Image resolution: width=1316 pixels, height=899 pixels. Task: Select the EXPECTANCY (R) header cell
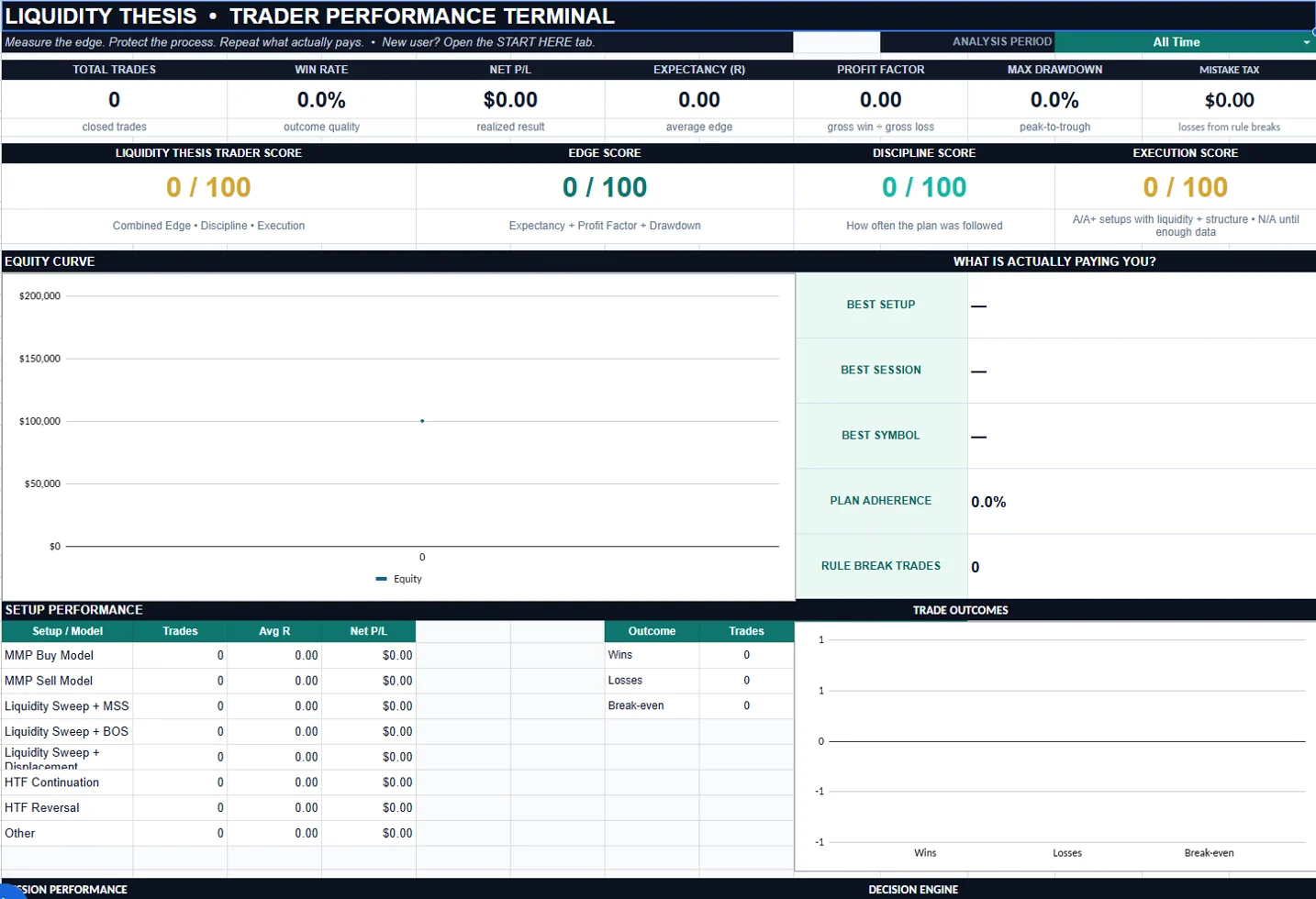pyautogui.click(x=699, y=70)
